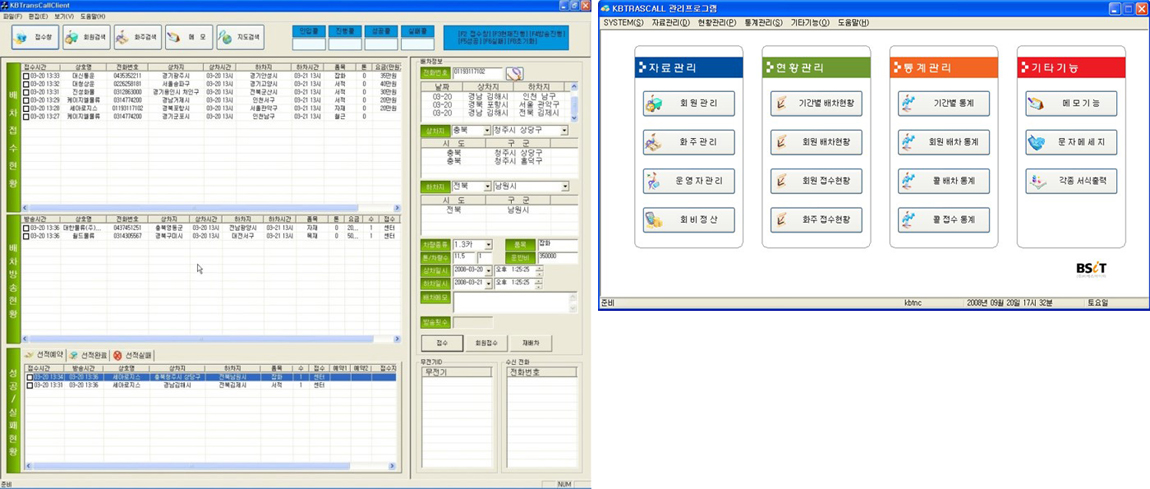
Task: Click the 접수 button in dispatch form
Action: [x=442, y=342]
